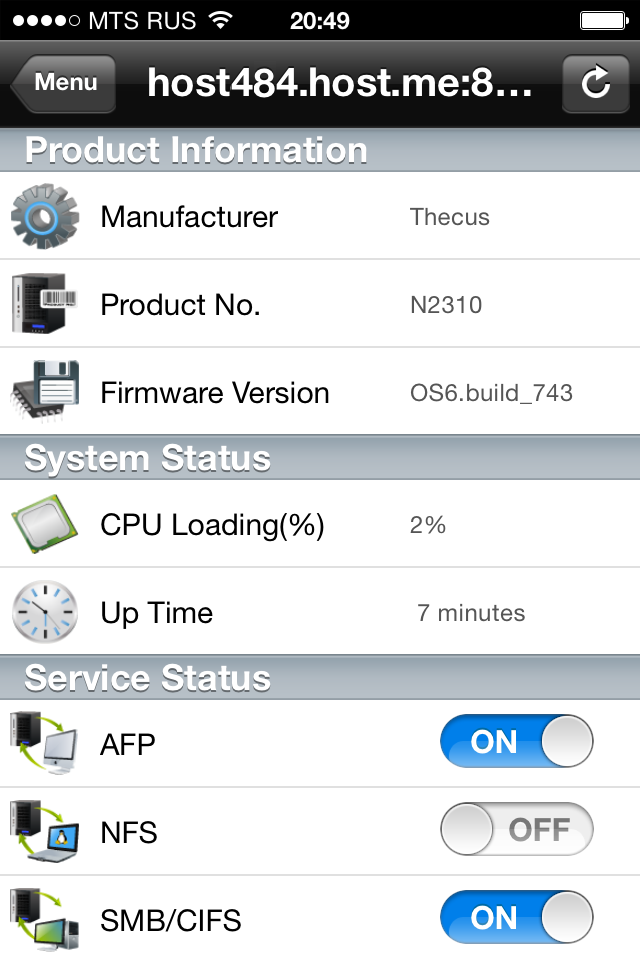Turn off the AFP service switch
This screenshot has width=640, height=960.
click(x=516, y=743)
